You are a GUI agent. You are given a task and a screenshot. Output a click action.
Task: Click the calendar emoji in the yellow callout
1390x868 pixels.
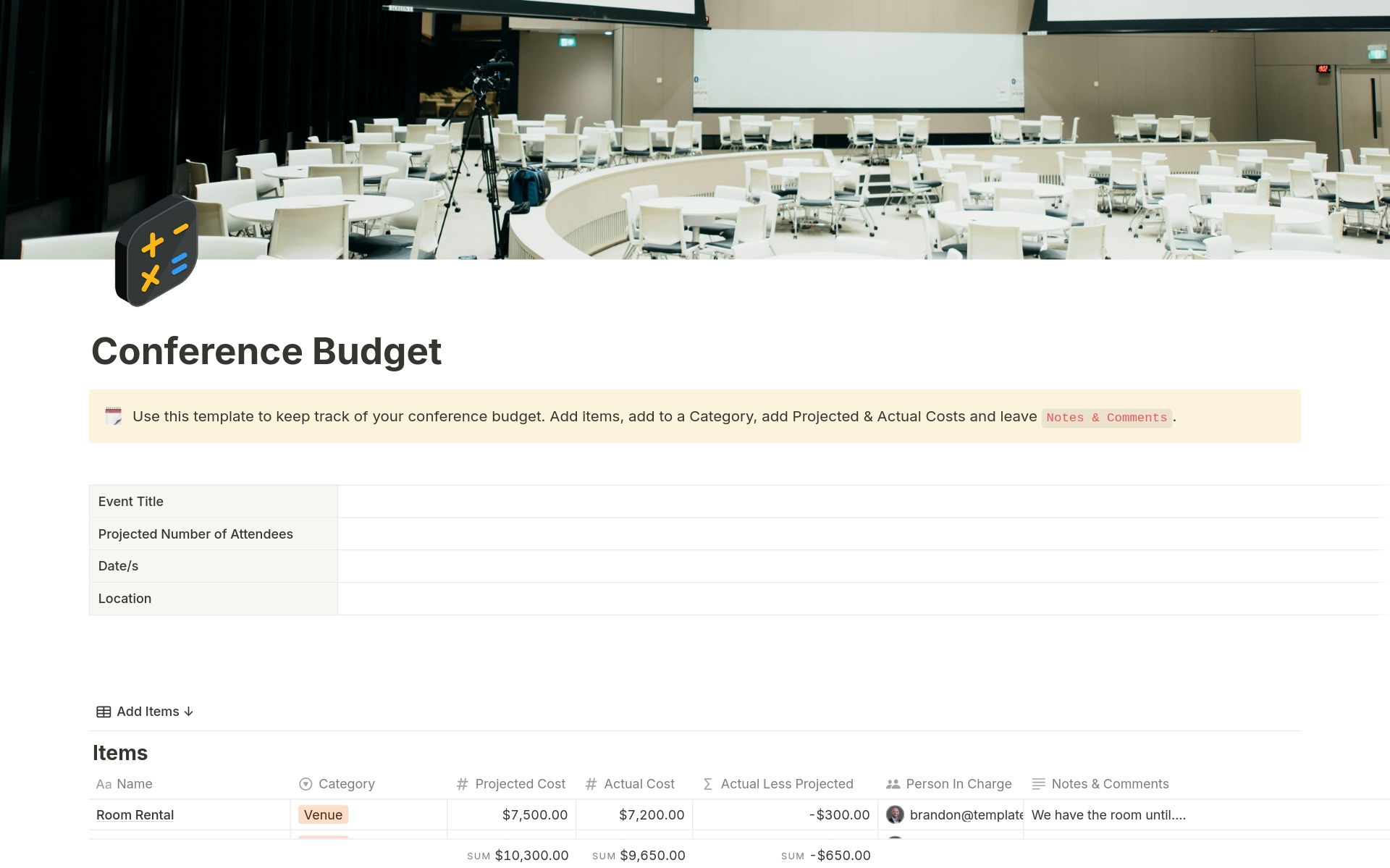[114, 416]
